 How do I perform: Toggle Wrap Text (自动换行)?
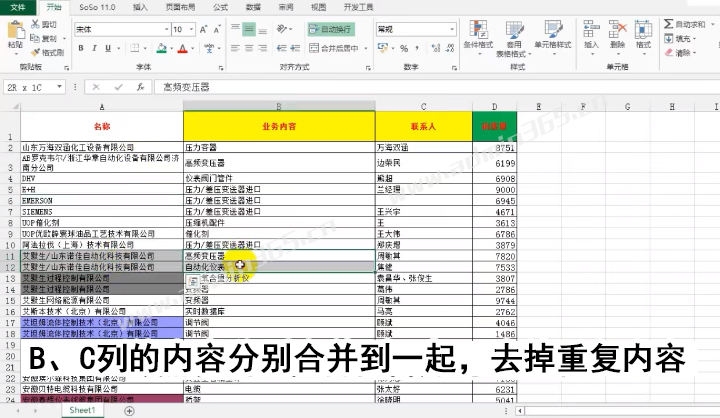pos(331,29)
